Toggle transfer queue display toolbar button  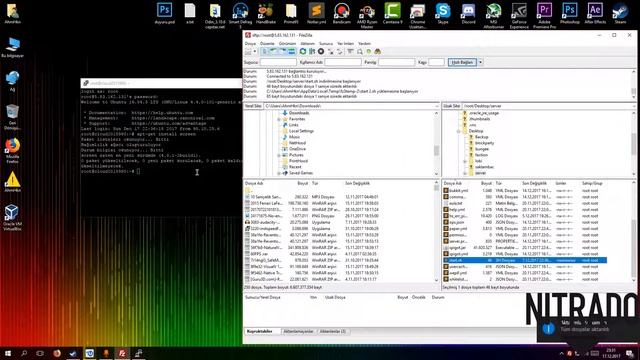[291, 52]
